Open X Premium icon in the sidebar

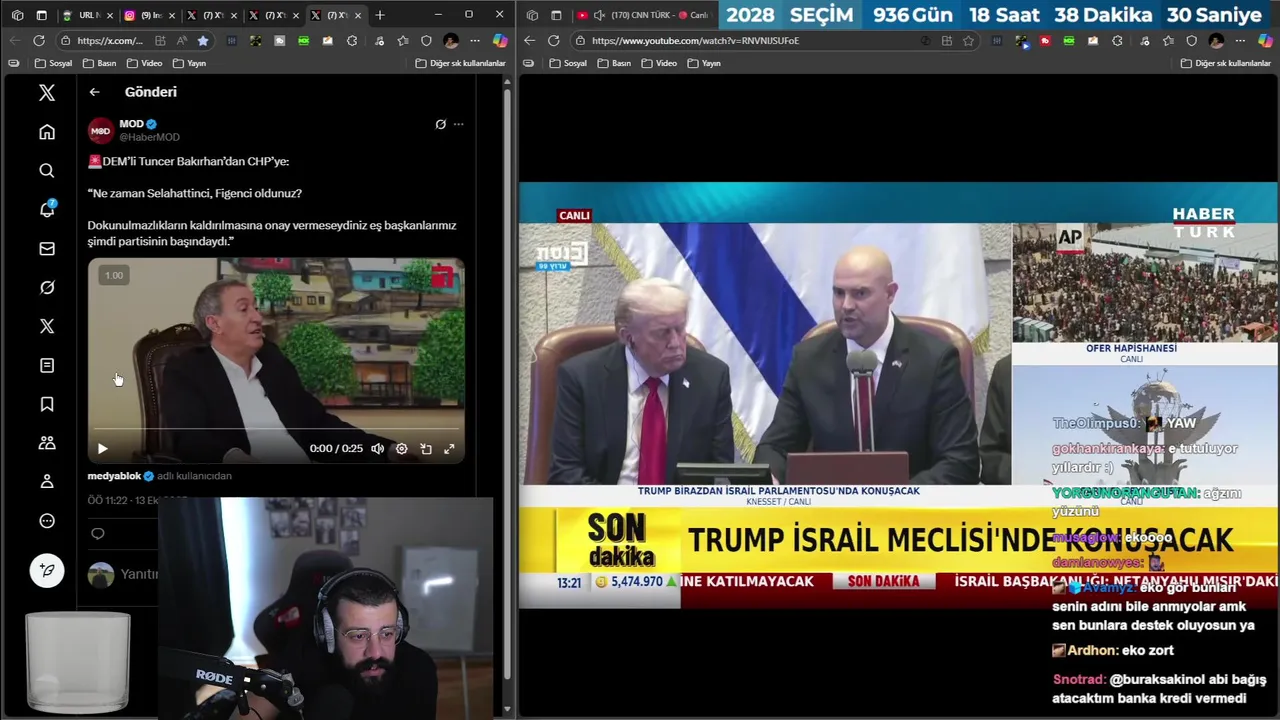pos(47,326)
